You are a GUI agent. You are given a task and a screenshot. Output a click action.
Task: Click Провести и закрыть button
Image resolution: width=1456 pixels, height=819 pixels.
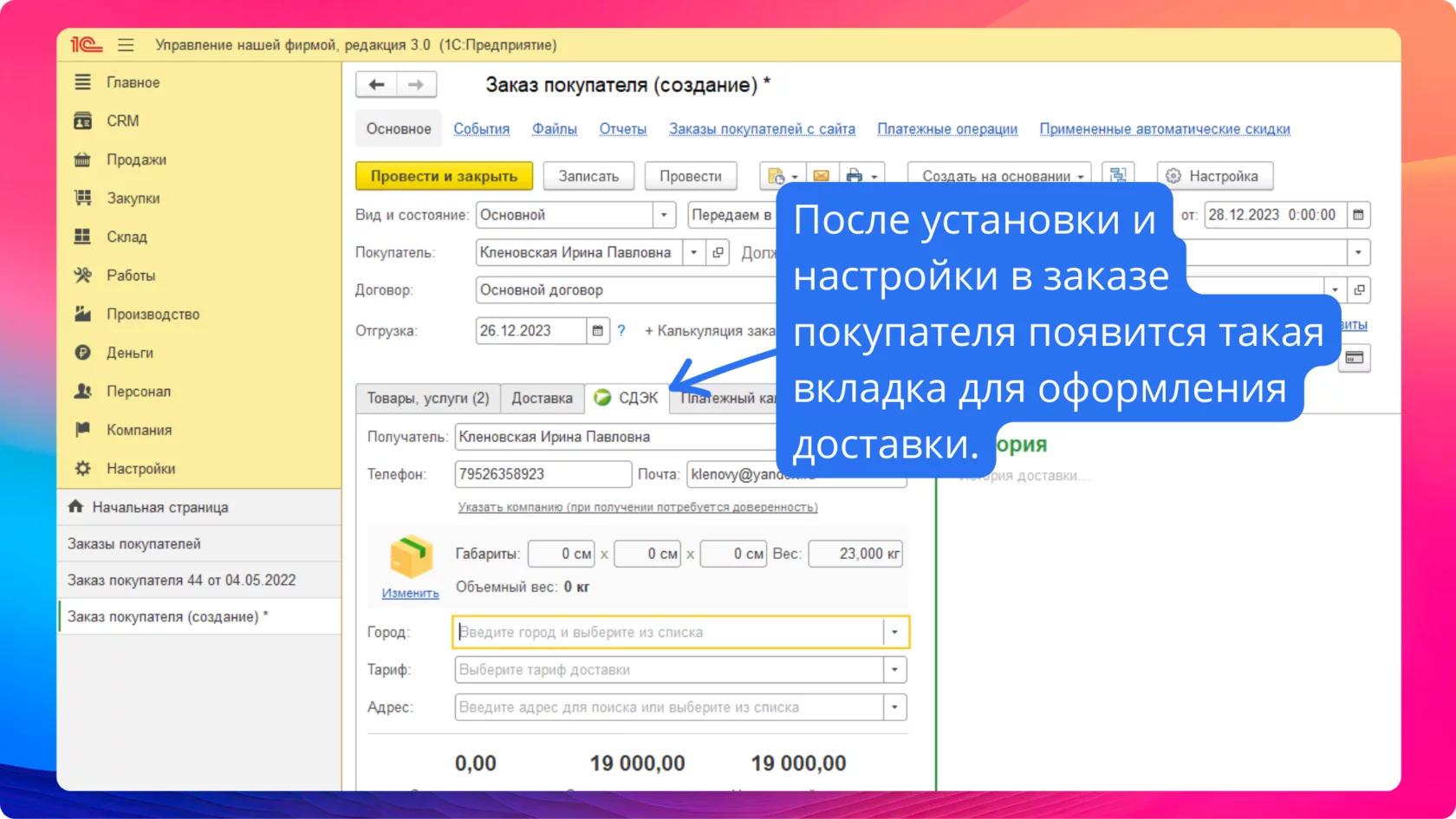[x=444, y=176]
